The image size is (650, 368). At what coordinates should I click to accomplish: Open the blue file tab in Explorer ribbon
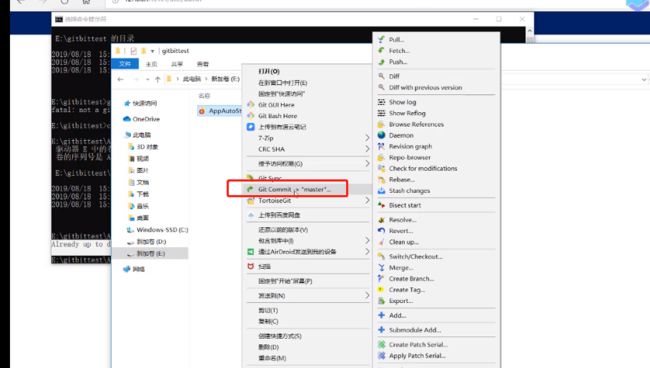click(125, 64)
